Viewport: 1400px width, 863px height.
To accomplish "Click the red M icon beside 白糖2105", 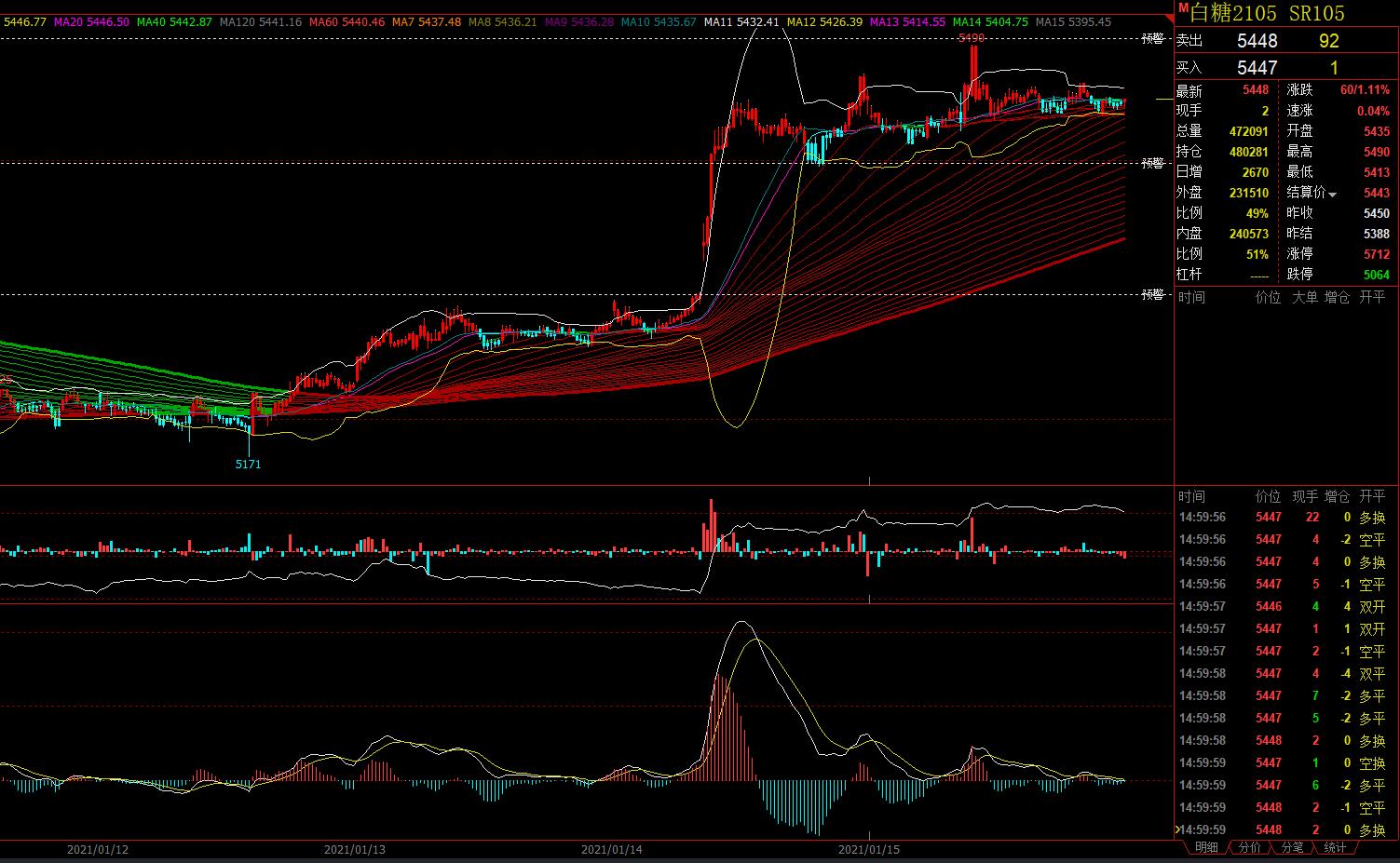I will tap(1183, 7).
